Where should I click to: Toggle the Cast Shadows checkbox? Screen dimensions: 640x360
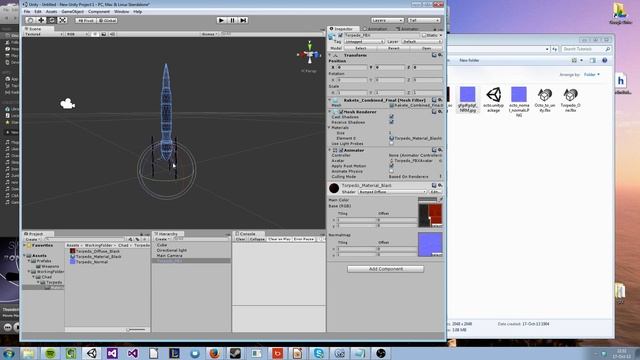coord(391,117)
